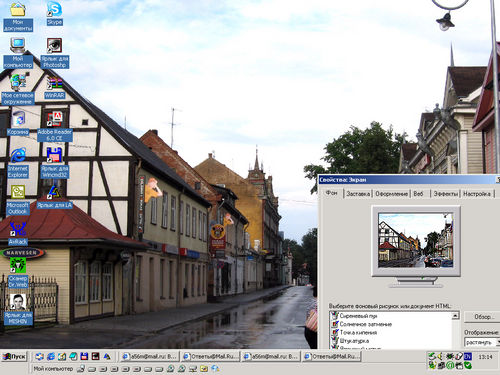
Task: Switch to the Фон tab
Action: tap(331, 193)
